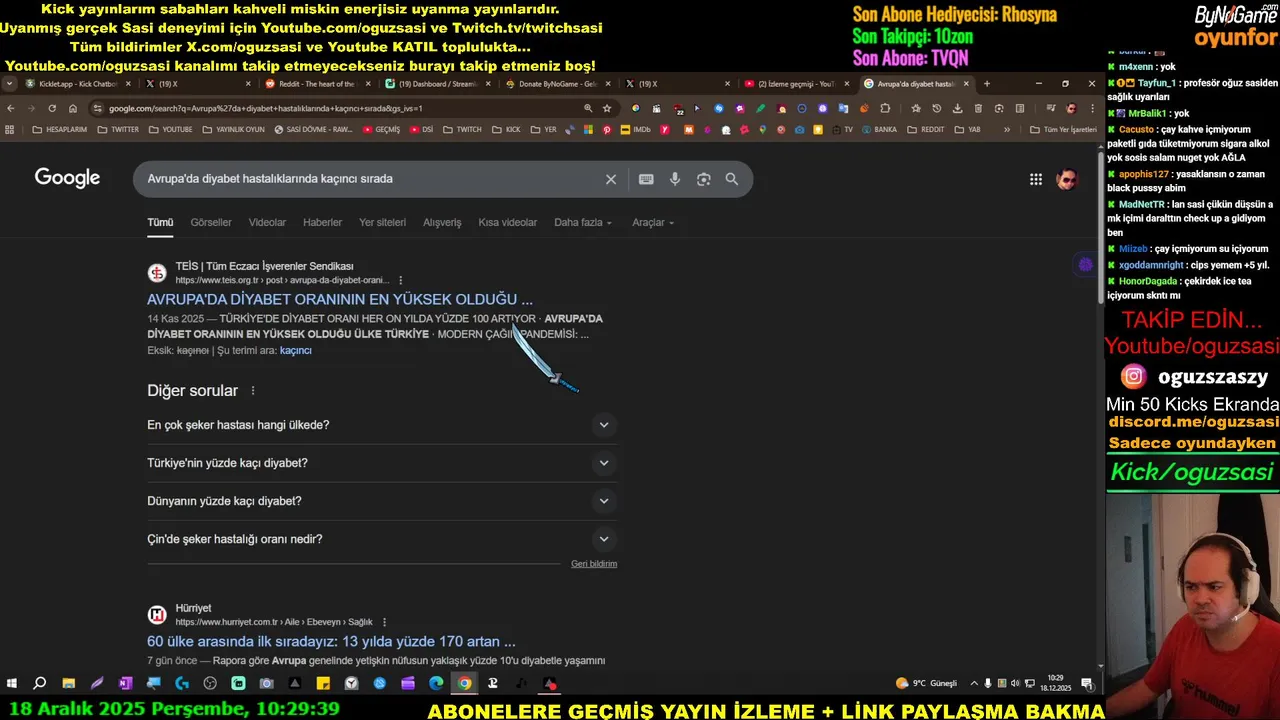The height and width of the screenshot is (720, 1280).
Task: Open 'AVRUPA'DA DİYABET ORANININ EN YÜKSEK' result
Action: [x=340, y=299]
